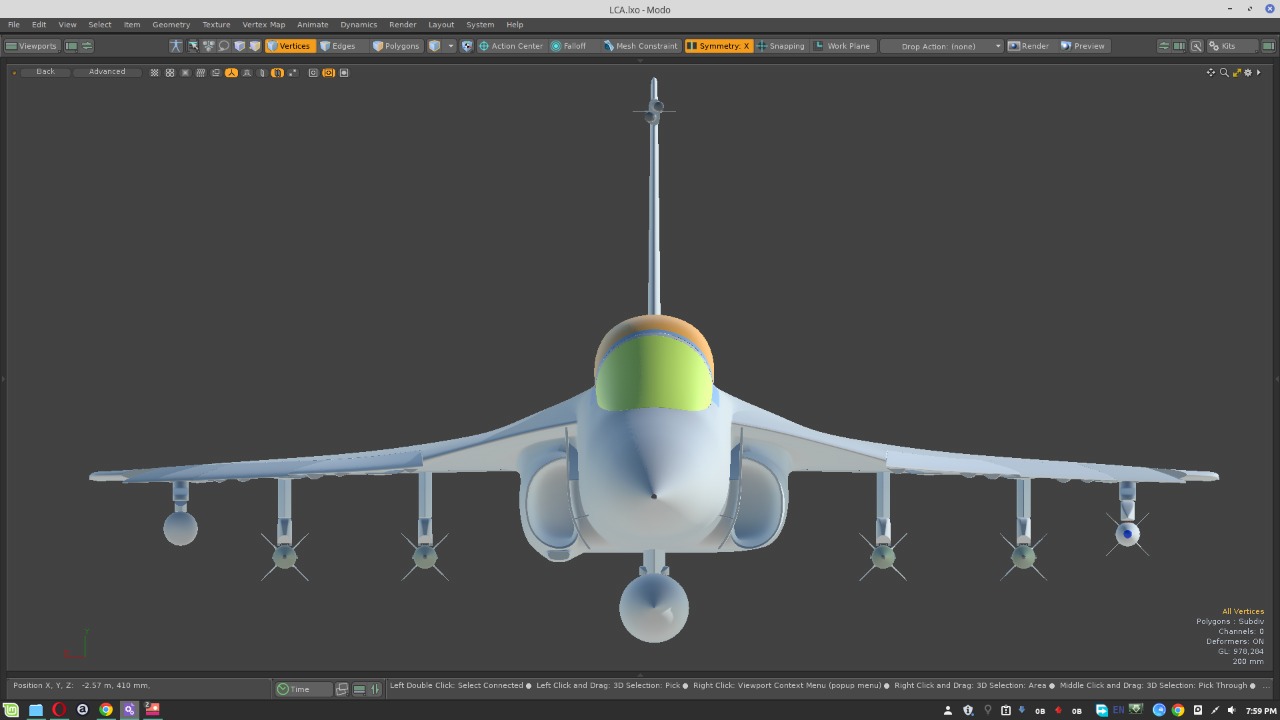Click the viewport zoom magnifier icon
The width and height of the screenshot is (1280, 720).
coord(1224,72)
